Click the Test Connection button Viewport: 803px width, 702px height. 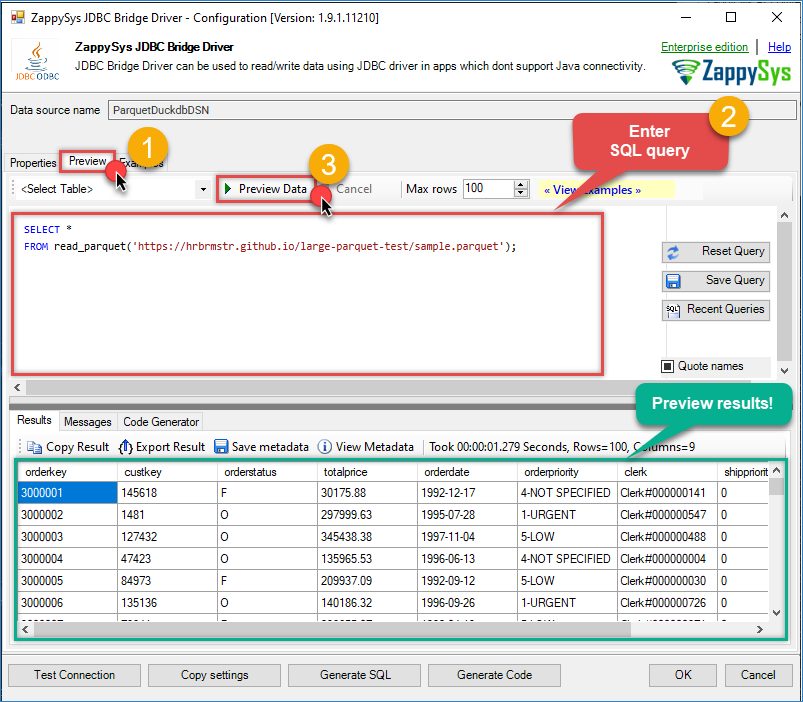[x=74, y=675]
